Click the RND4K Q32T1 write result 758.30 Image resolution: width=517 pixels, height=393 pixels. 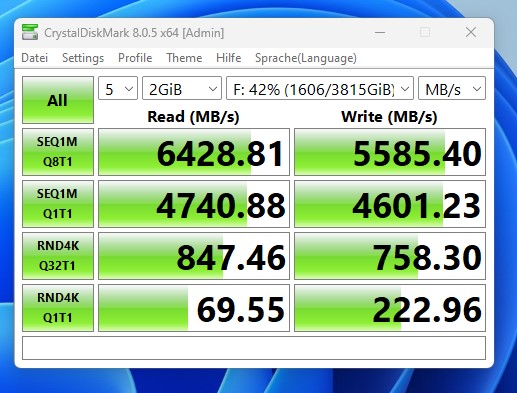click(x=390, y=256)
